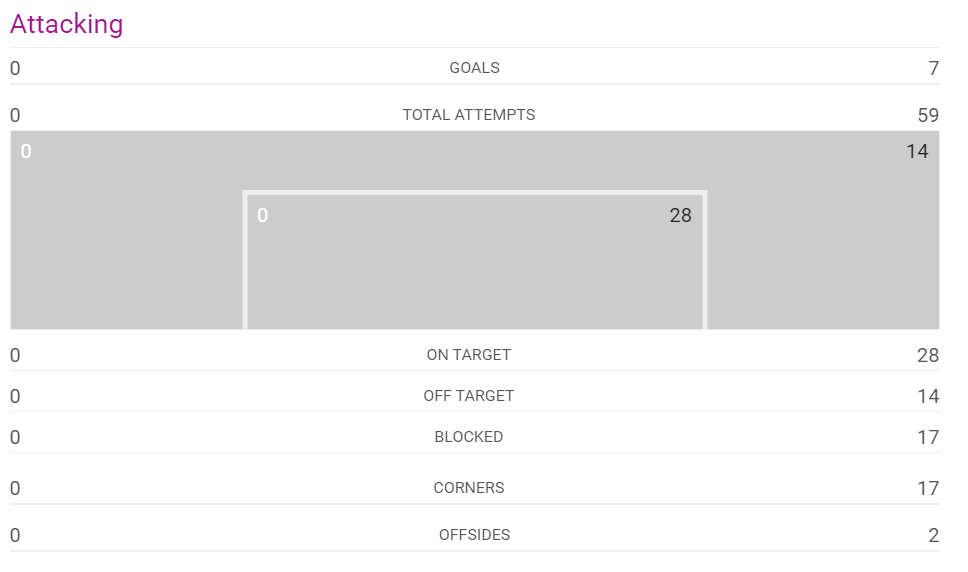Click the home team's 0 in GOALS row
Image resolution: width=968 pixels, height=572 pixels.
[x=15, y=68]
